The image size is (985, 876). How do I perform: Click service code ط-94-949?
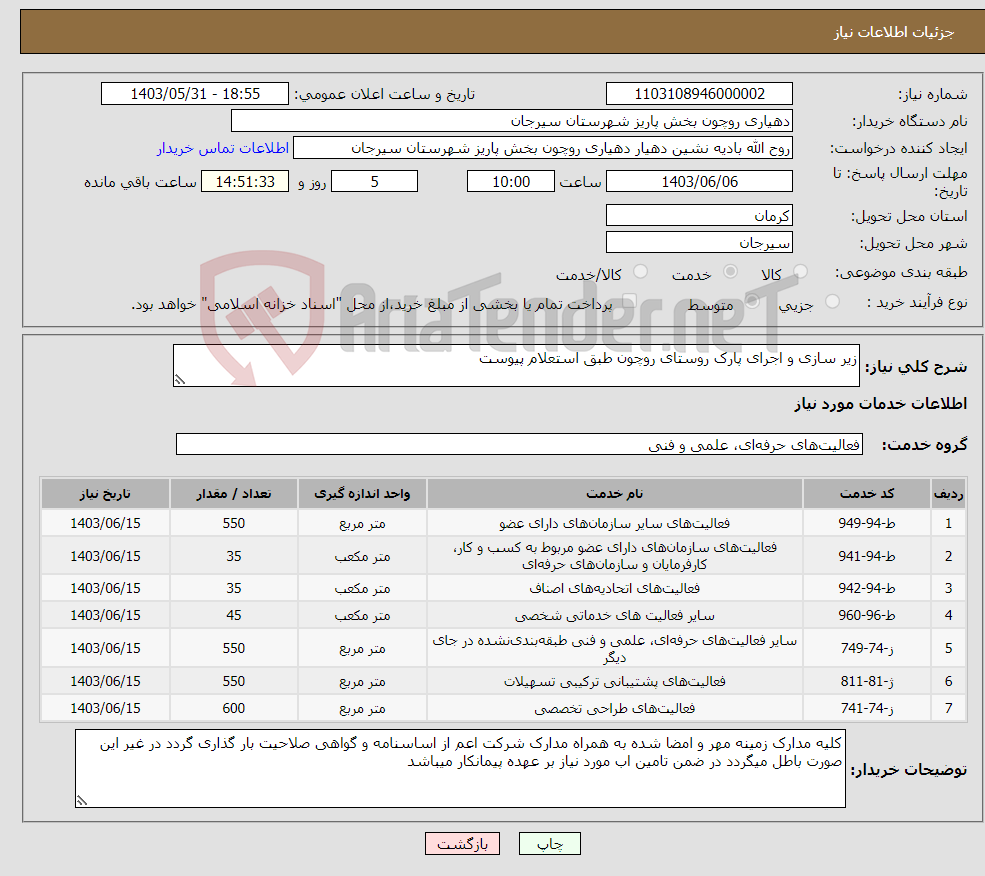867,523
